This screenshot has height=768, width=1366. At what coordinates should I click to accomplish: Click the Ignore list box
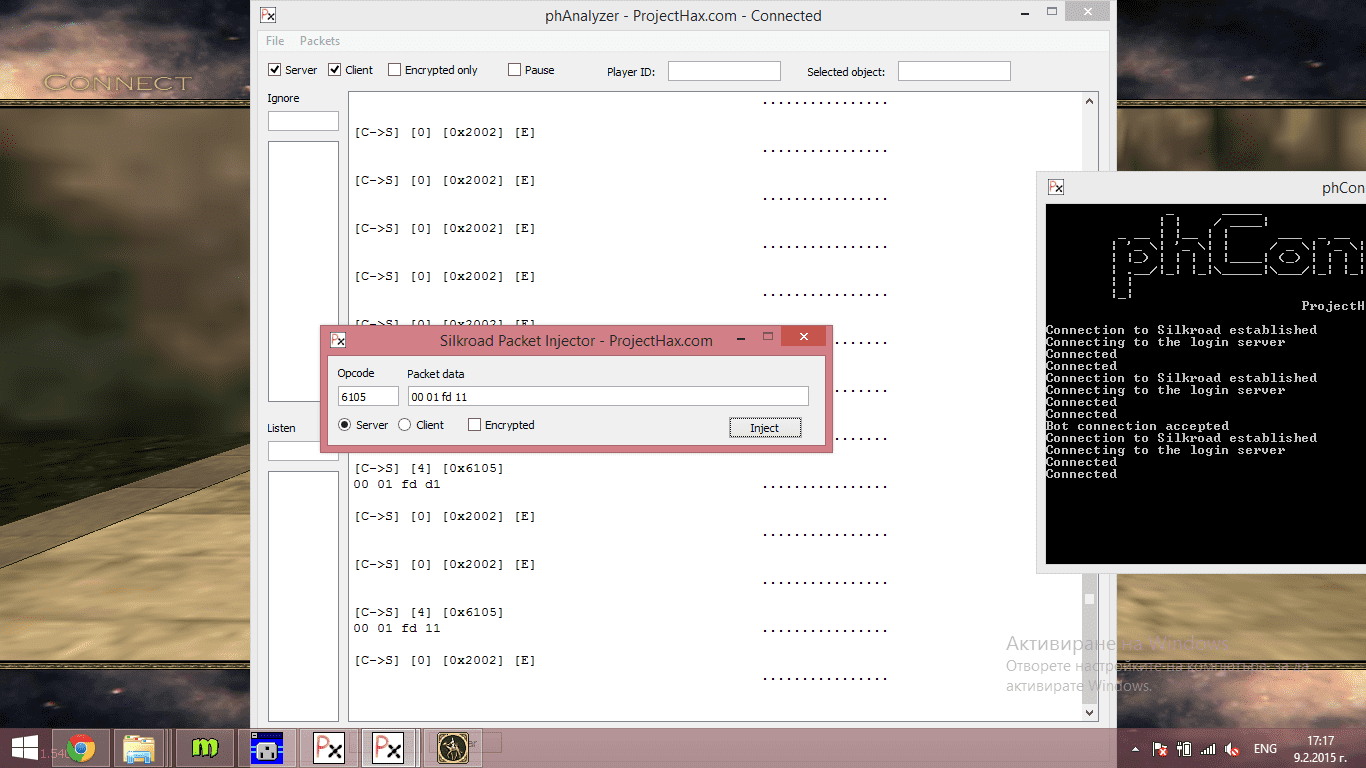(x=303, y=271)
